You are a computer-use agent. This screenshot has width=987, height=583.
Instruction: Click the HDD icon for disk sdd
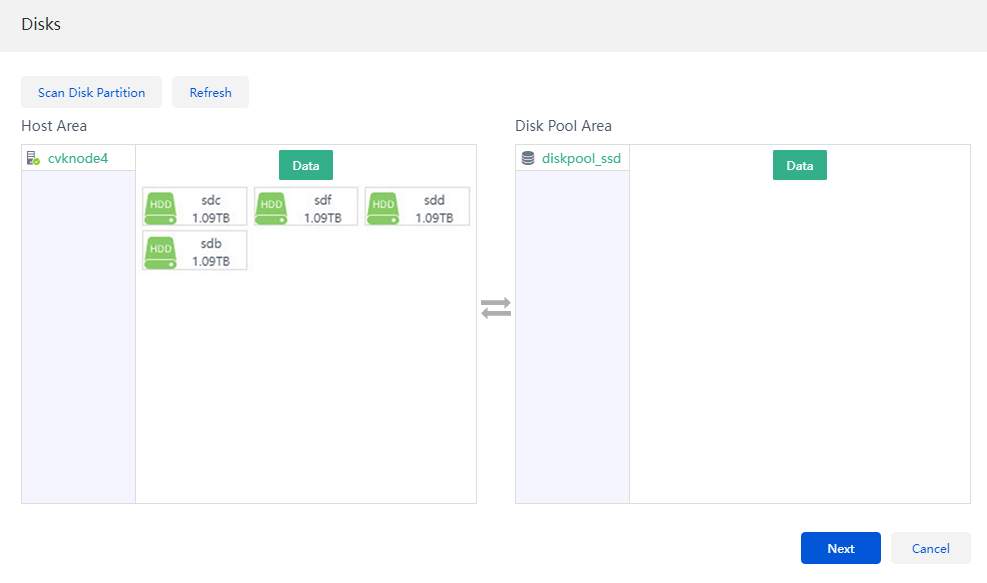click(x=383, y=208)
